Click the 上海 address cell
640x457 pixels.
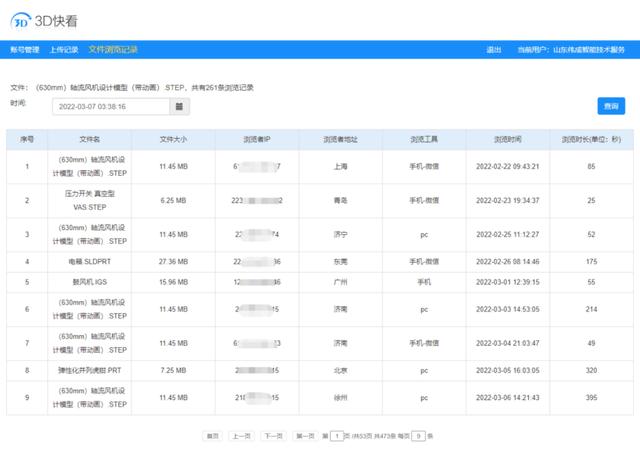point(340,166)
